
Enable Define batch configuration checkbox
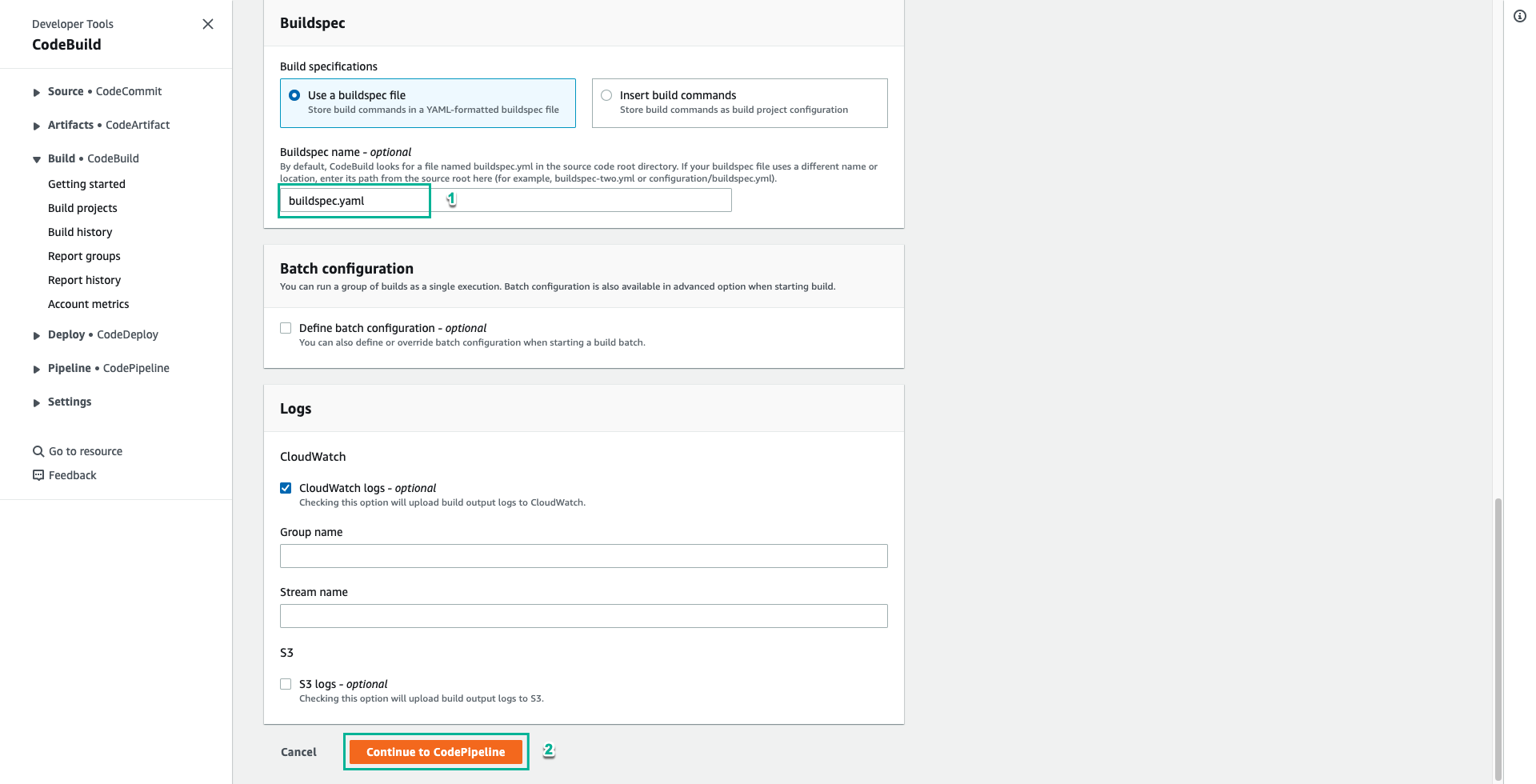point(286,328)
